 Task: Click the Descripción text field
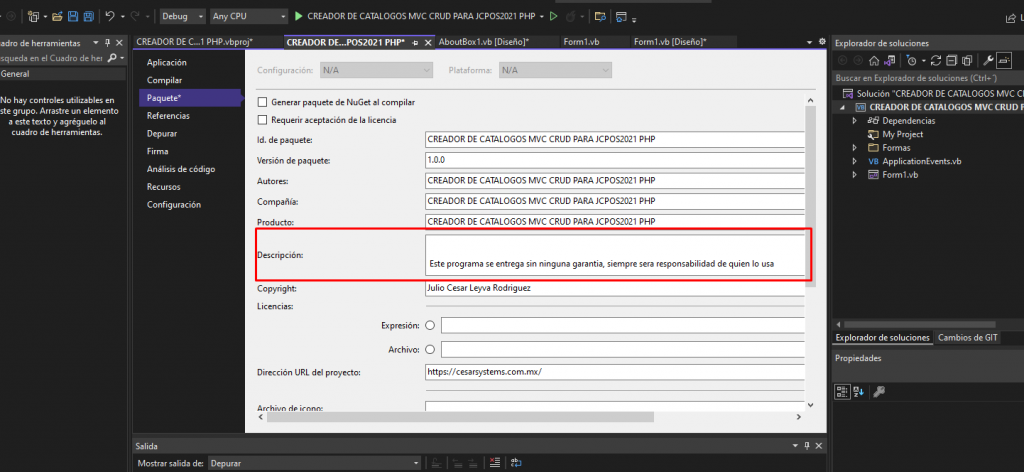[x=614, y=255]
